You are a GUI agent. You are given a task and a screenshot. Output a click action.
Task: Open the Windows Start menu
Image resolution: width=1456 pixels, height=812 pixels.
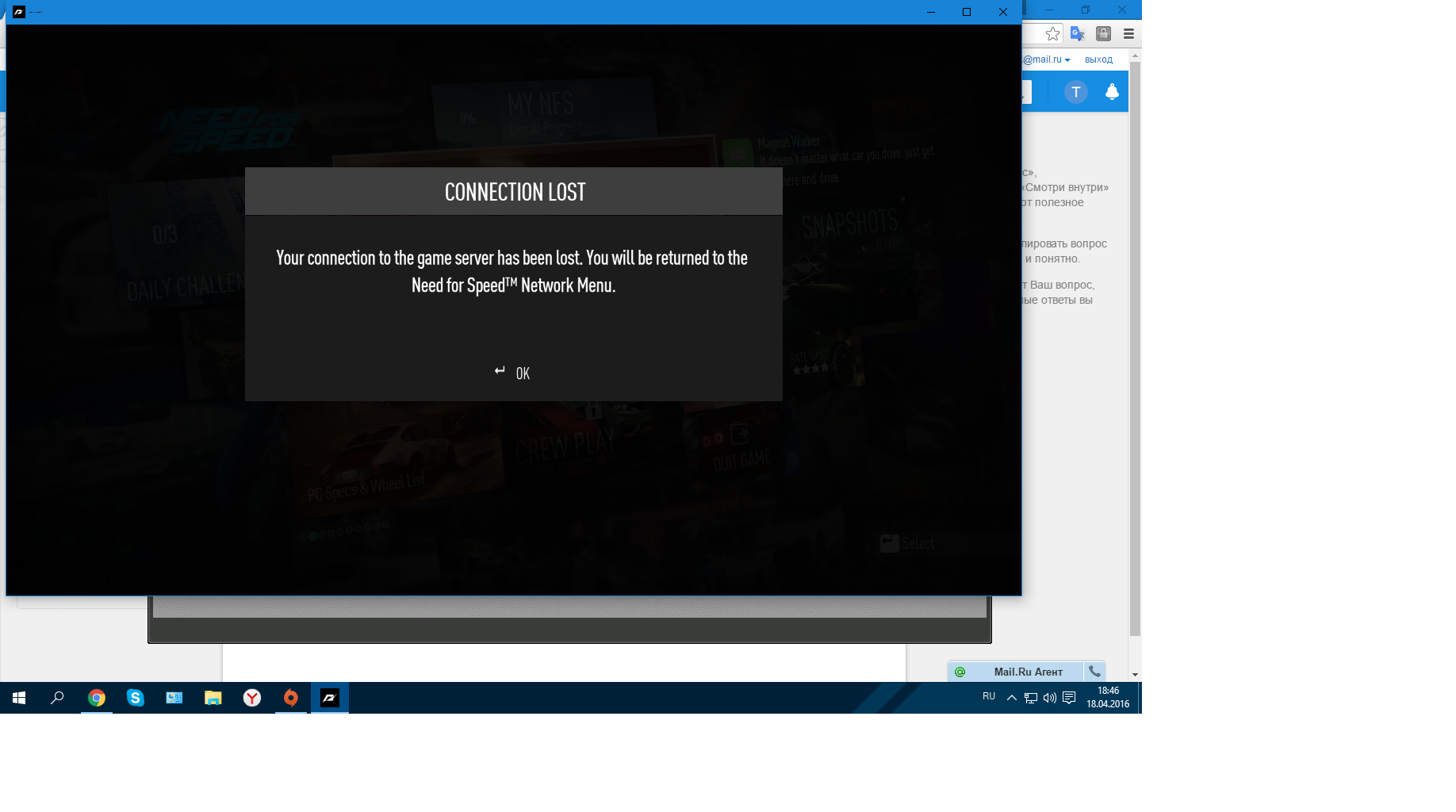[19, 698]
